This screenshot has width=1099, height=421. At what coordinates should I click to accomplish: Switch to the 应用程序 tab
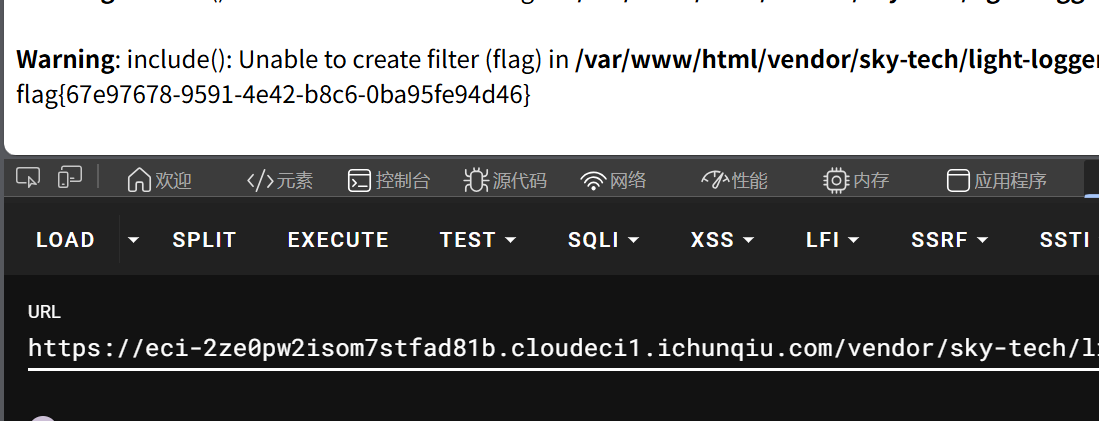[996, 180]
